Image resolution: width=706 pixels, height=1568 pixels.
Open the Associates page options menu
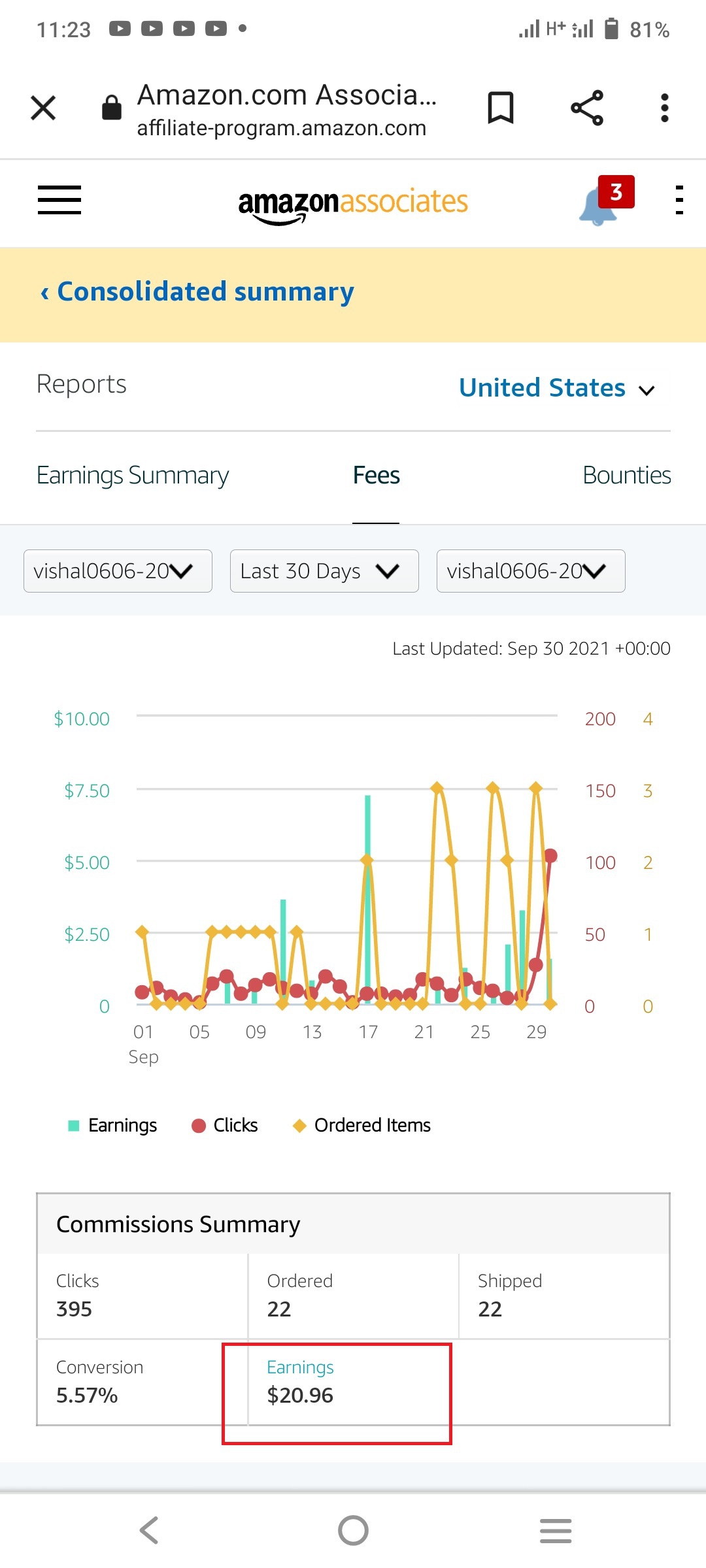[679, 200]
